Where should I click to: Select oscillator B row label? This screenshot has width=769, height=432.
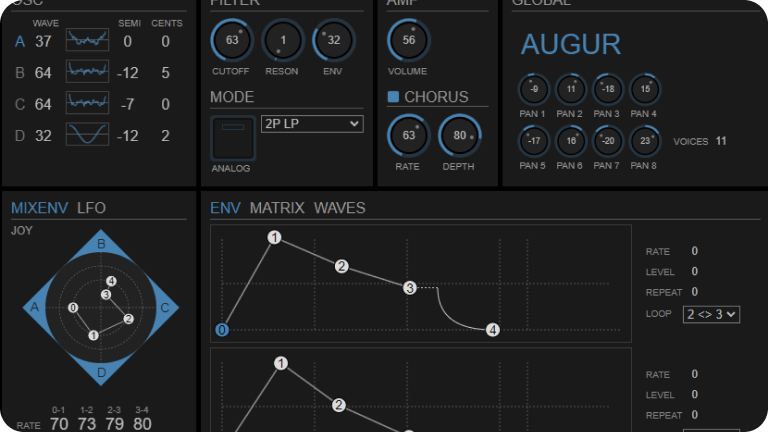pyautogui.click(x=20, y=73)
